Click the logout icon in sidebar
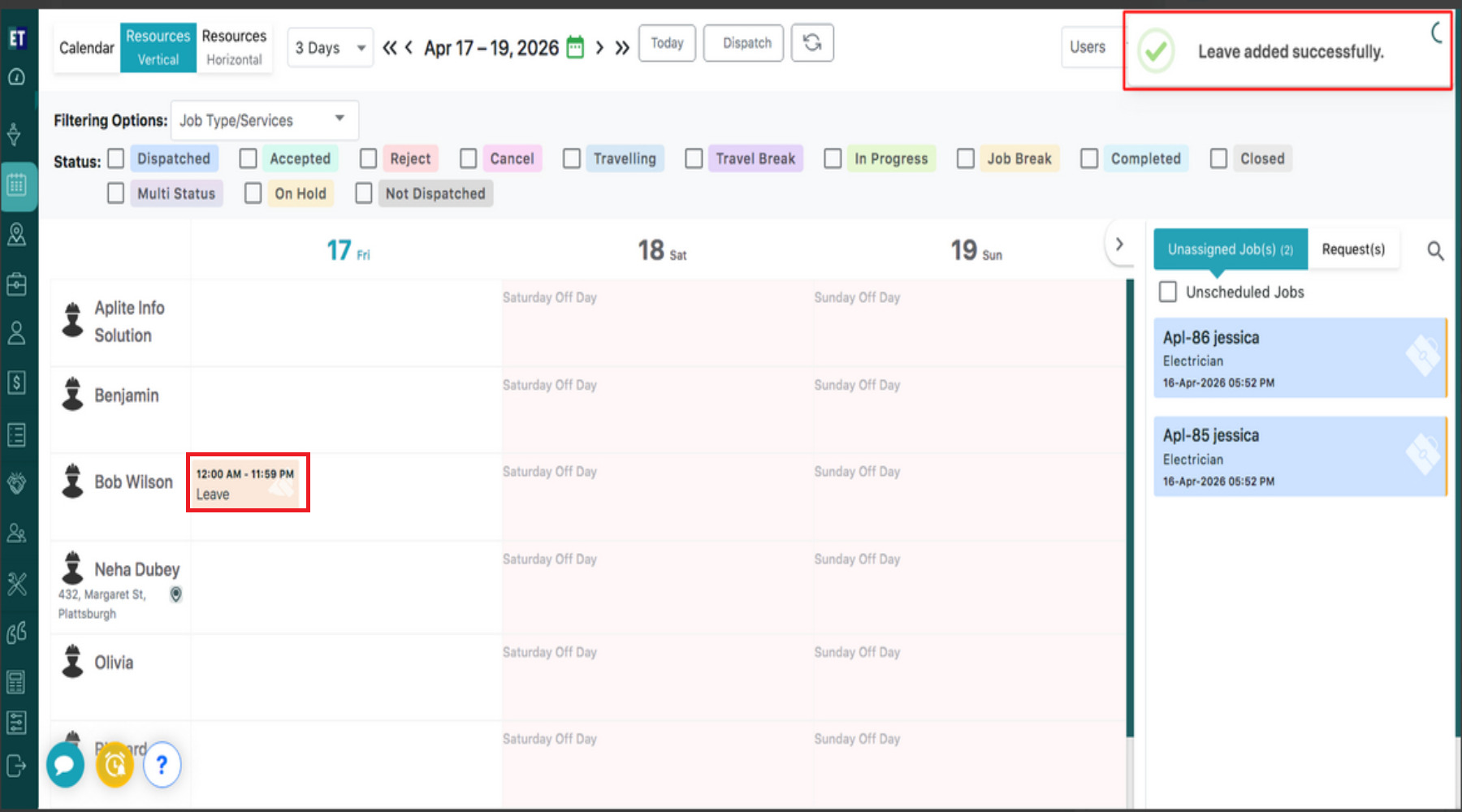 pos(16,766)
